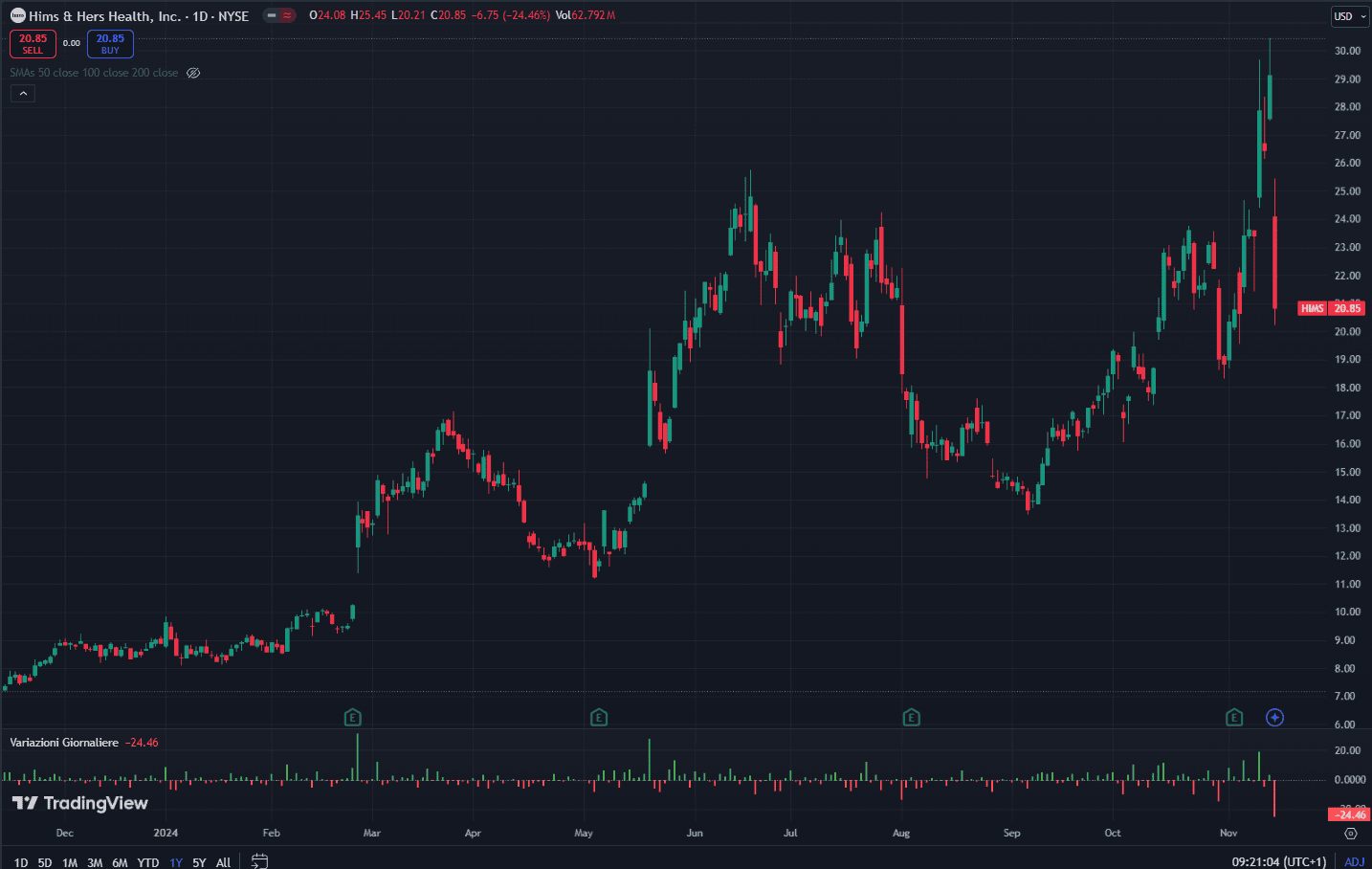This screenshot has height=869, width=1372.
Task: Click the C20.85 close price value
Action: (x=449, y=15)
